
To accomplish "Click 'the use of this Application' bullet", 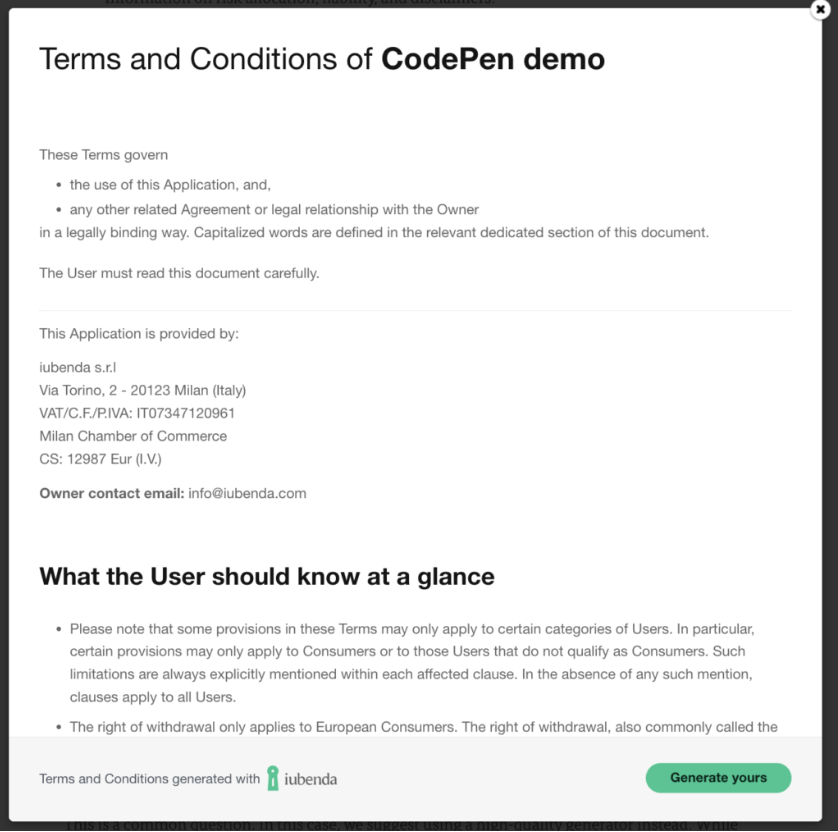I will [x=170, y=185].
